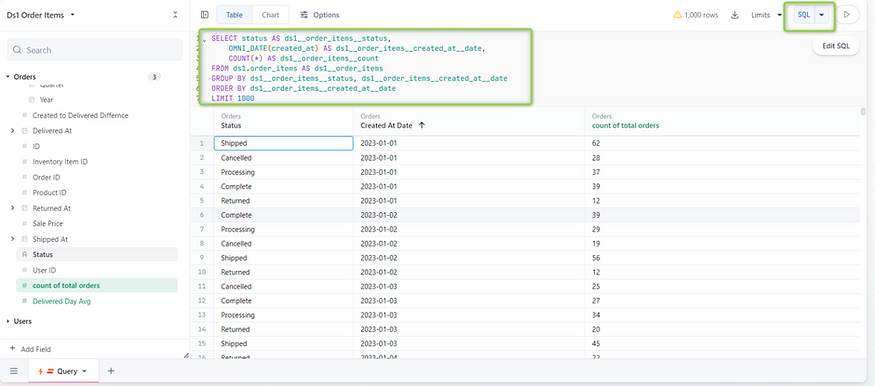
Task: Click Add Field link
Action: [x=36, y=349]
